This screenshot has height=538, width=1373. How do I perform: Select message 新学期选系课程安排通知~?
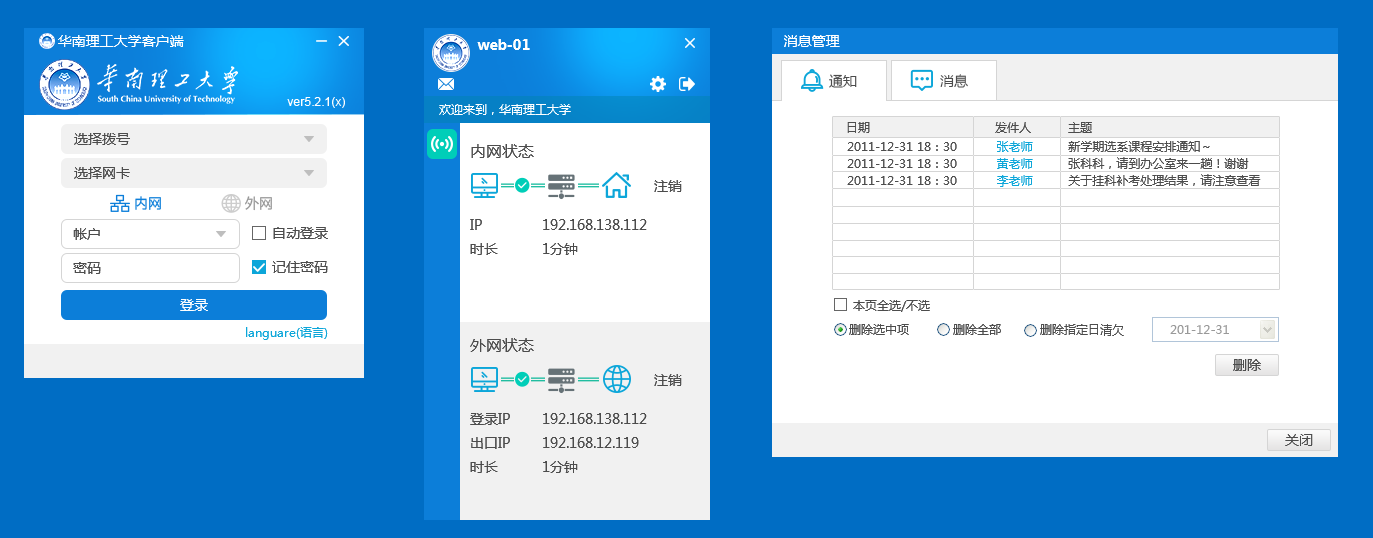coord(1139,147)
